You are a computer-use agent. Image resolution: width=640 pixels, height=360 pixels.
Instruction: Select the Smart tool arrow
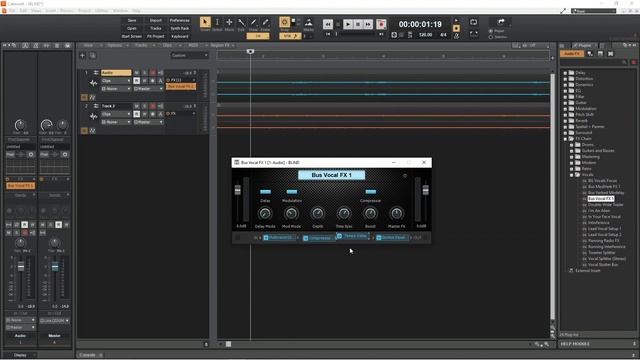pos(205,22)
